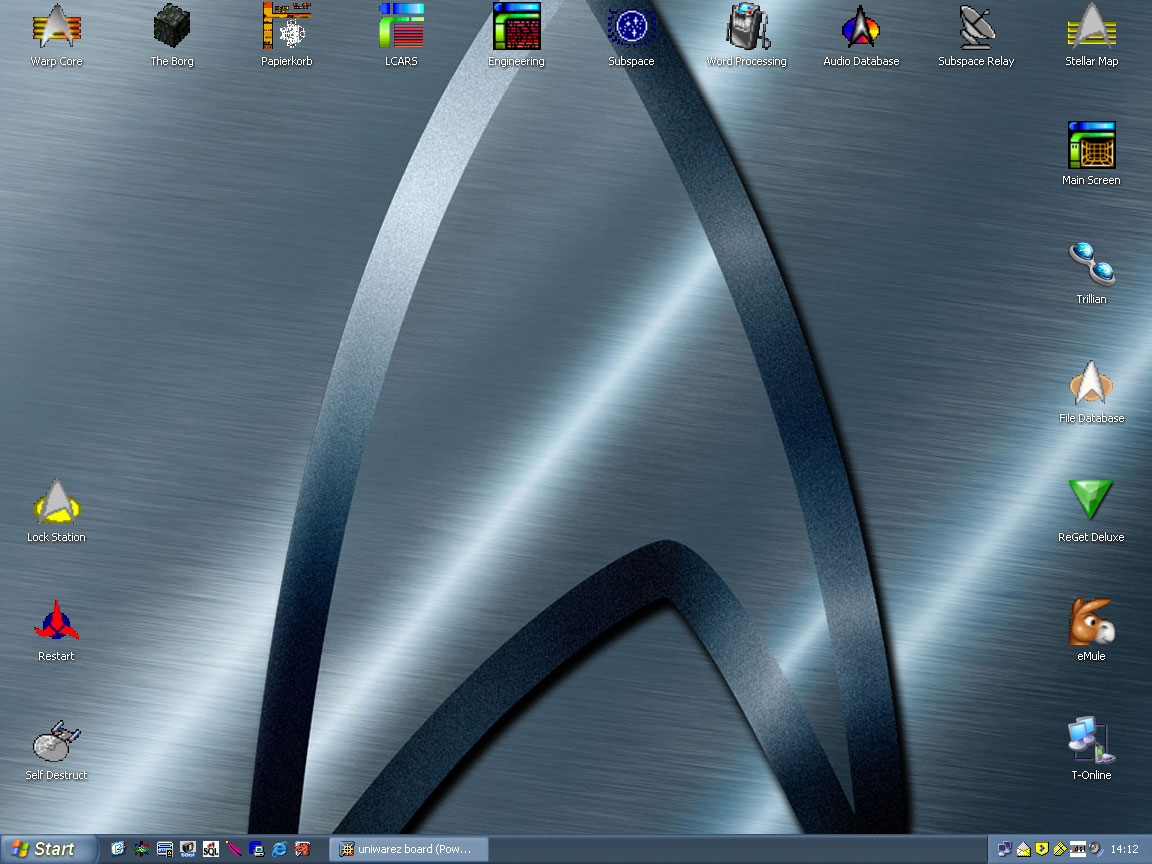This screenshot has width=1152, height=864.
Task: Launch Internet Explorer from the quick launch bar
Action: coord(279,849)
